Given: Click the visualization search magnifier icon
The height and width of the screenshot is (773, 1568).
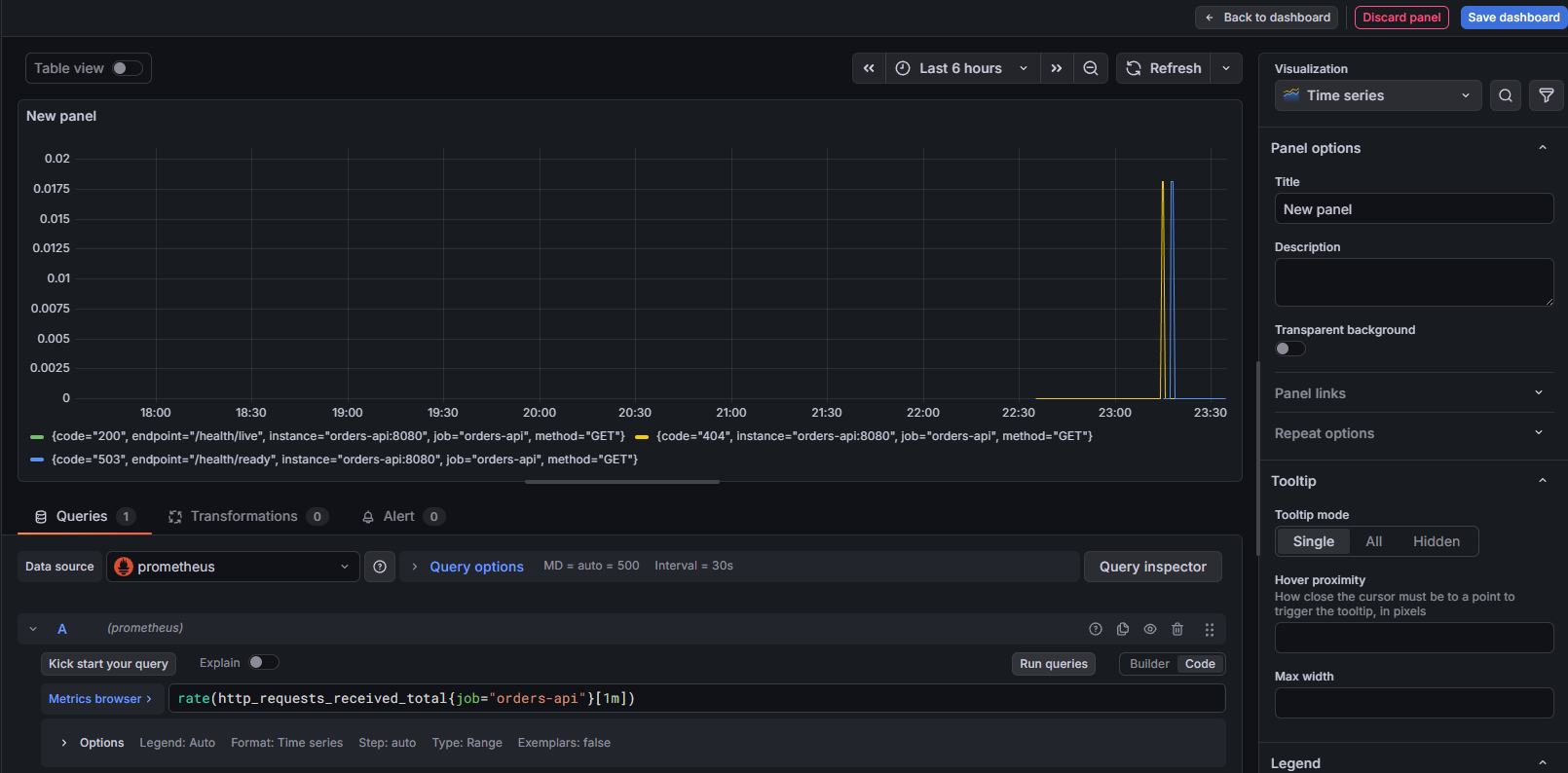Looking at the screenshot, I should pyautogui.click(x=1506, y=95).
